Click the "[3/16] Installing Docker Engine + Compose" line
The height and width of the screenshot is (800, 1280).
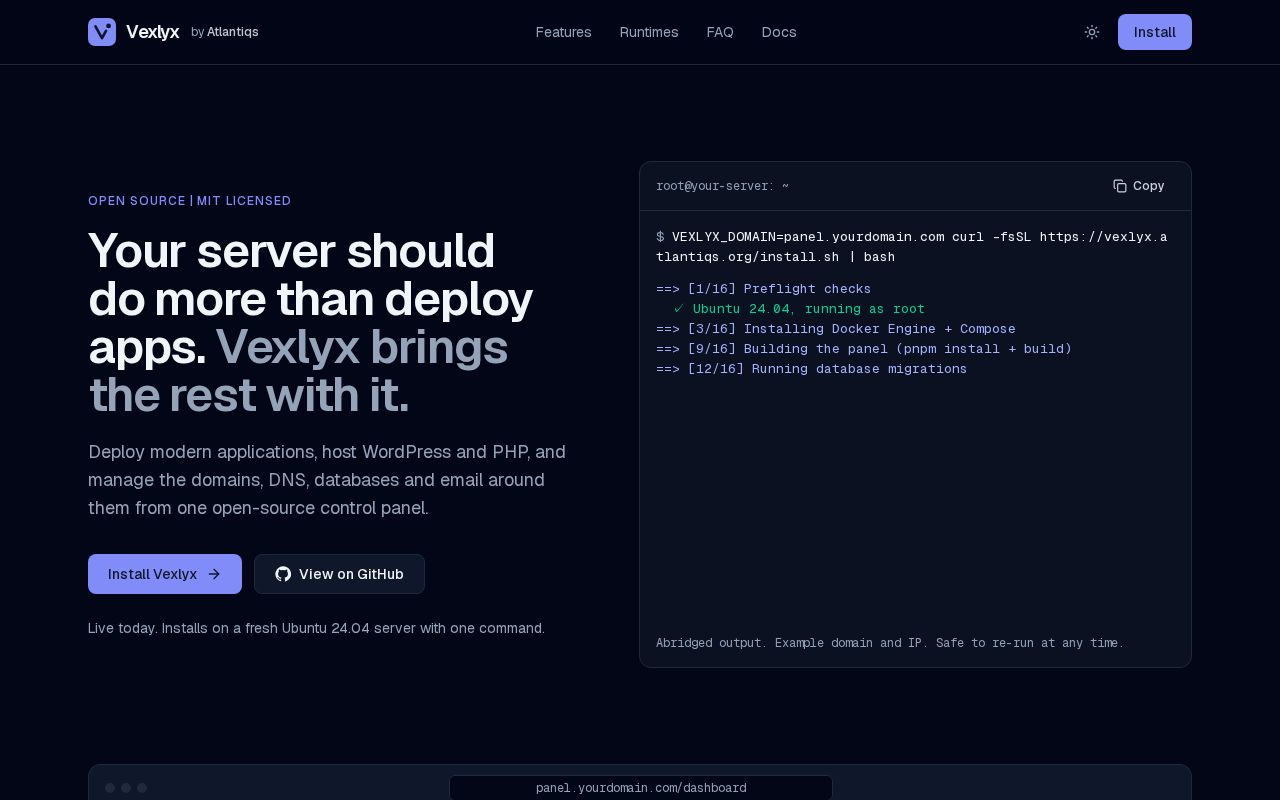click(836, 329)
